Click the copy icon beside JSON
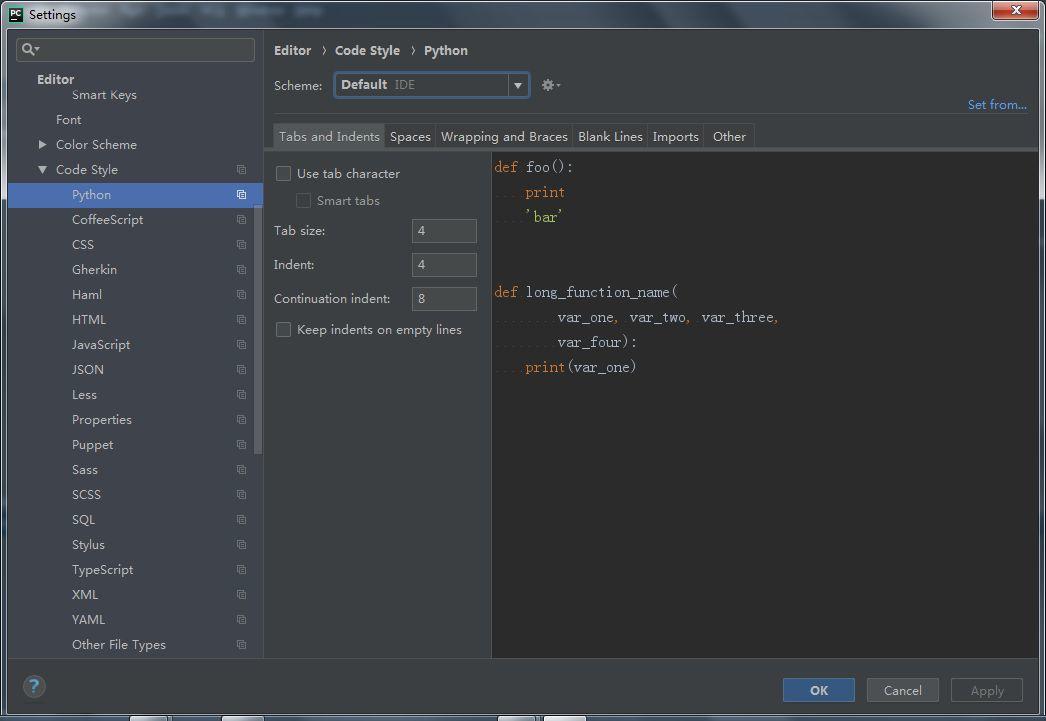 click(x=241, y=370)
